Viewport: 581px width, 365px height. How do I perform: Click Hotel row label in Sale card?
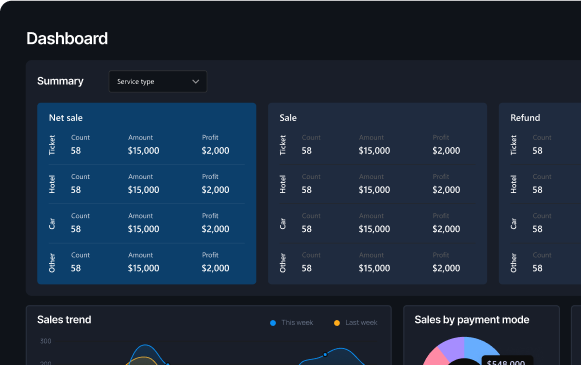pos(283,184)
